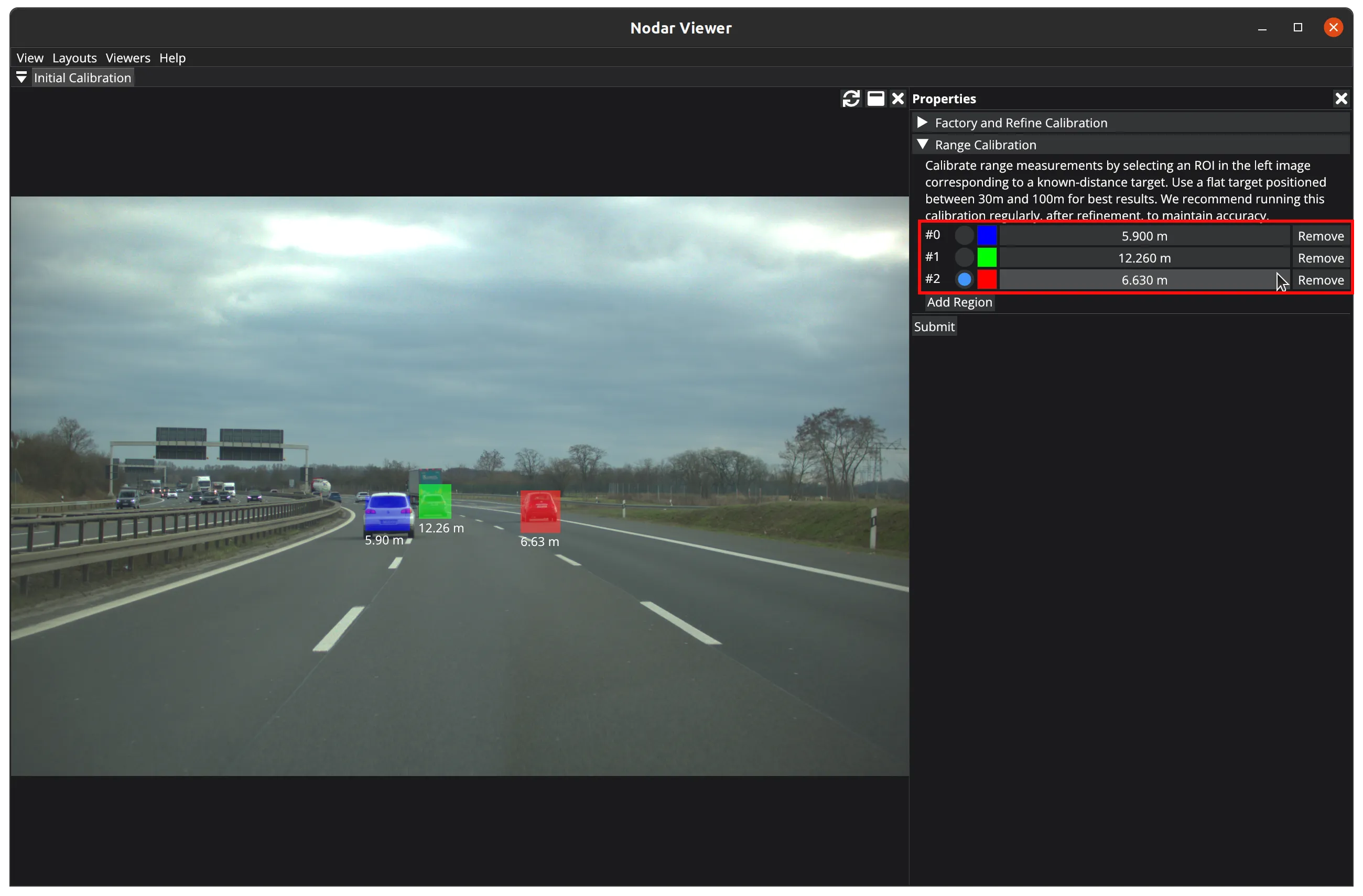
Task: Submit the range calibration
Action: coord(934,326)
